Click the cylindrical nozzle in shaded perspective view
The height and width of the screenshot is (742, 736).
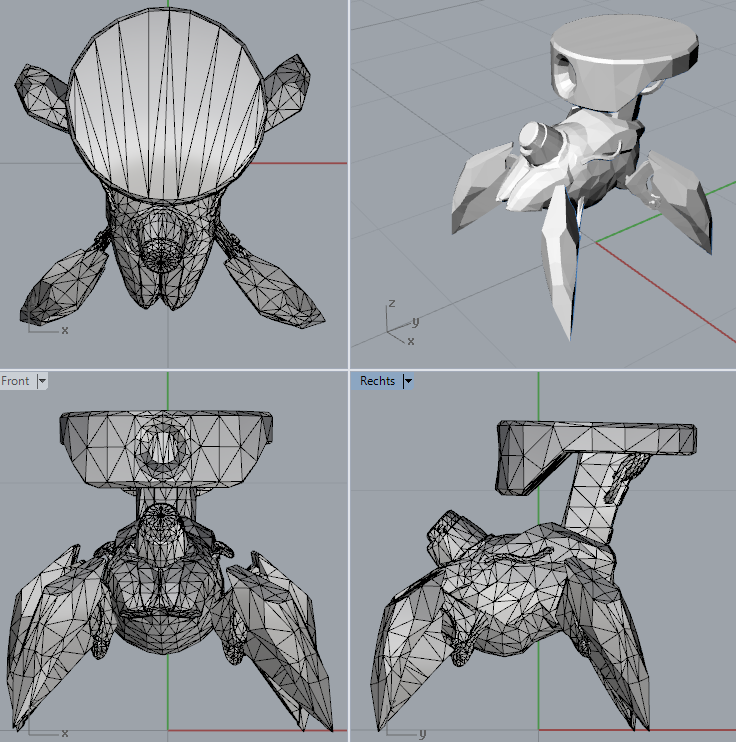pyautogui.click(x=537, y=141)
